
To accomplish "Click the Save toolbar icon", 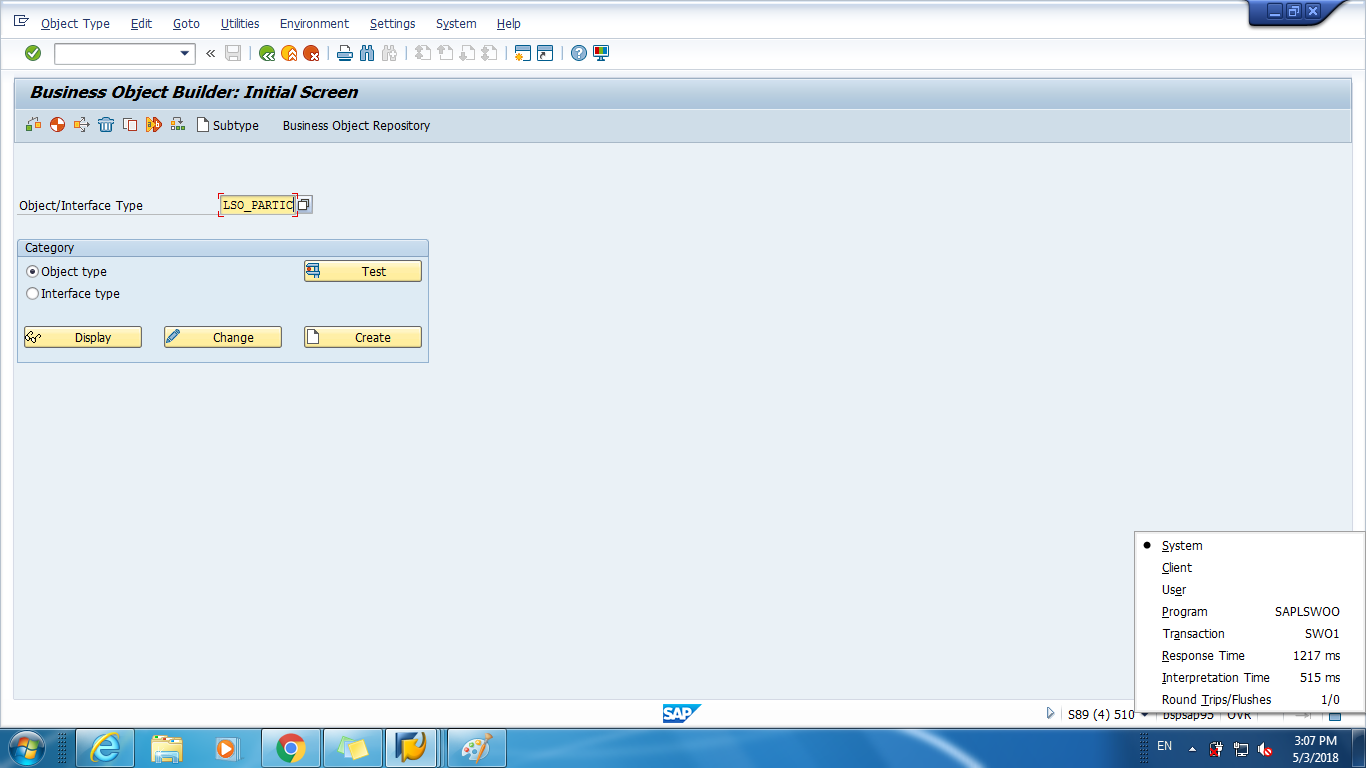I will (233, 53).
